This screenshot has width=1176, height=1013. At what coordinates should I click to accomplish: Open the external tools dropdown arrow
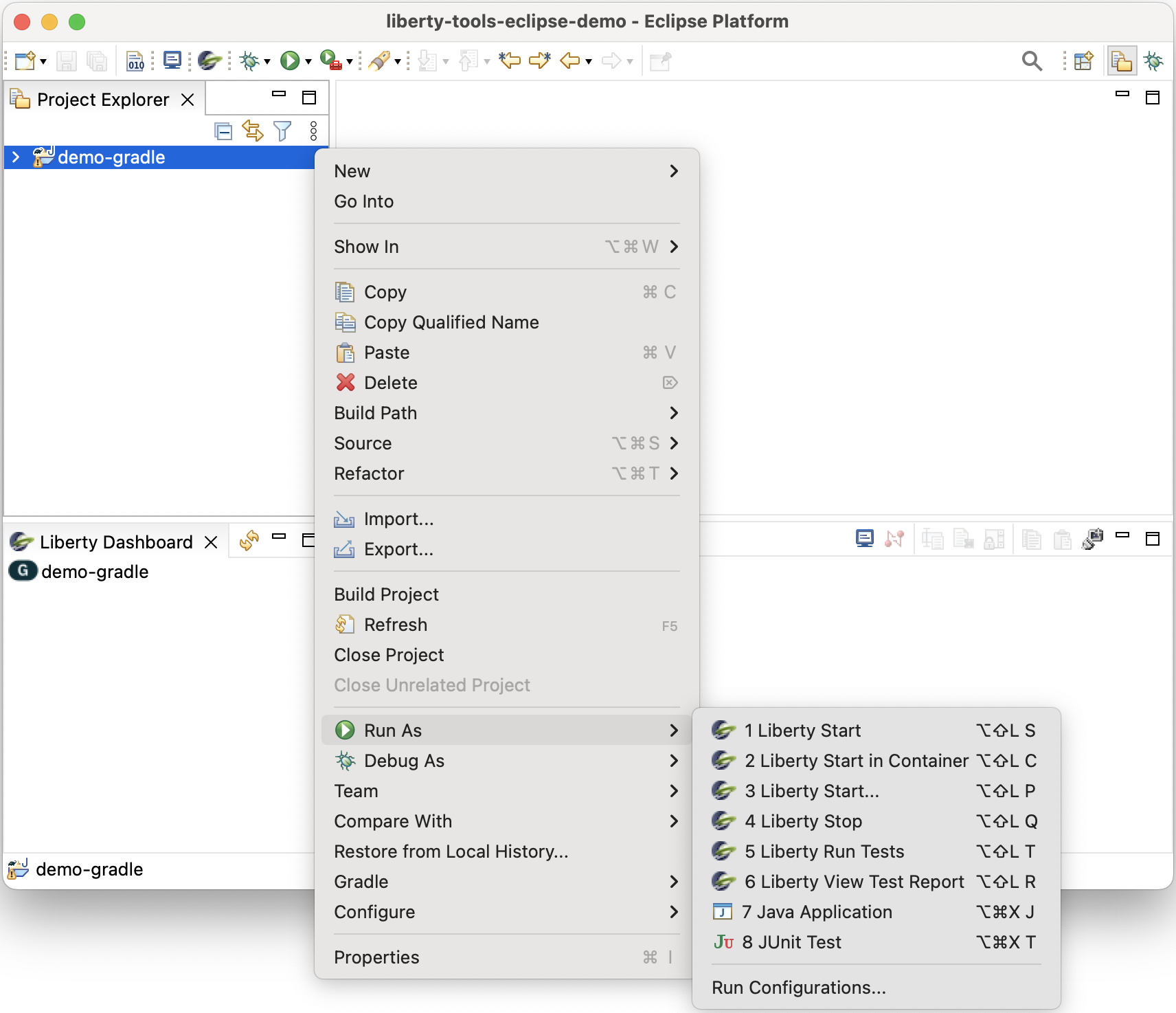(x=349, y=62)
